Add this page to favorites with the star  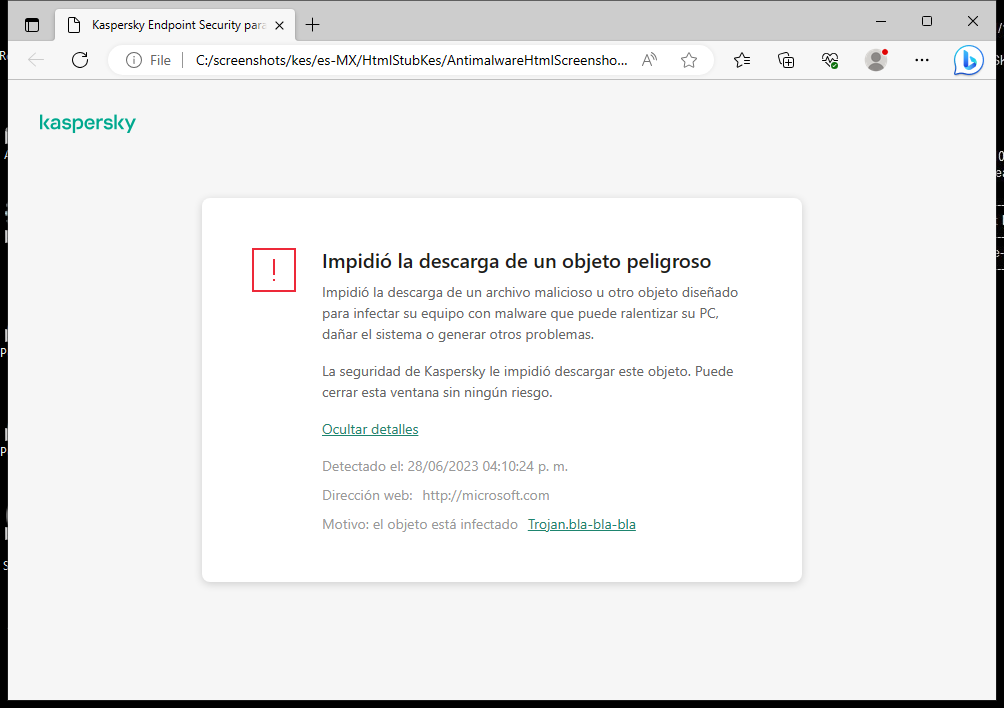pos(688,60)
